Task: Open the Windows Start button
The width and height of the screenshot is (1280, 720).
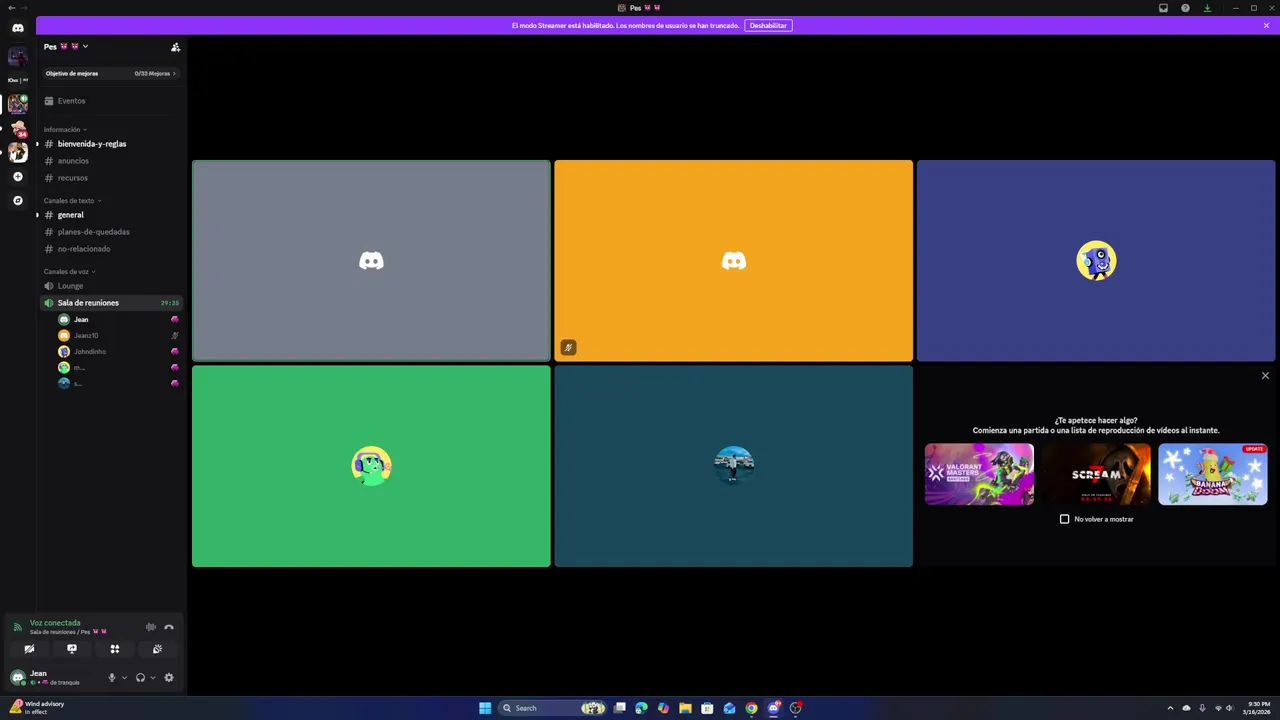Action: [x=485, y=708]
